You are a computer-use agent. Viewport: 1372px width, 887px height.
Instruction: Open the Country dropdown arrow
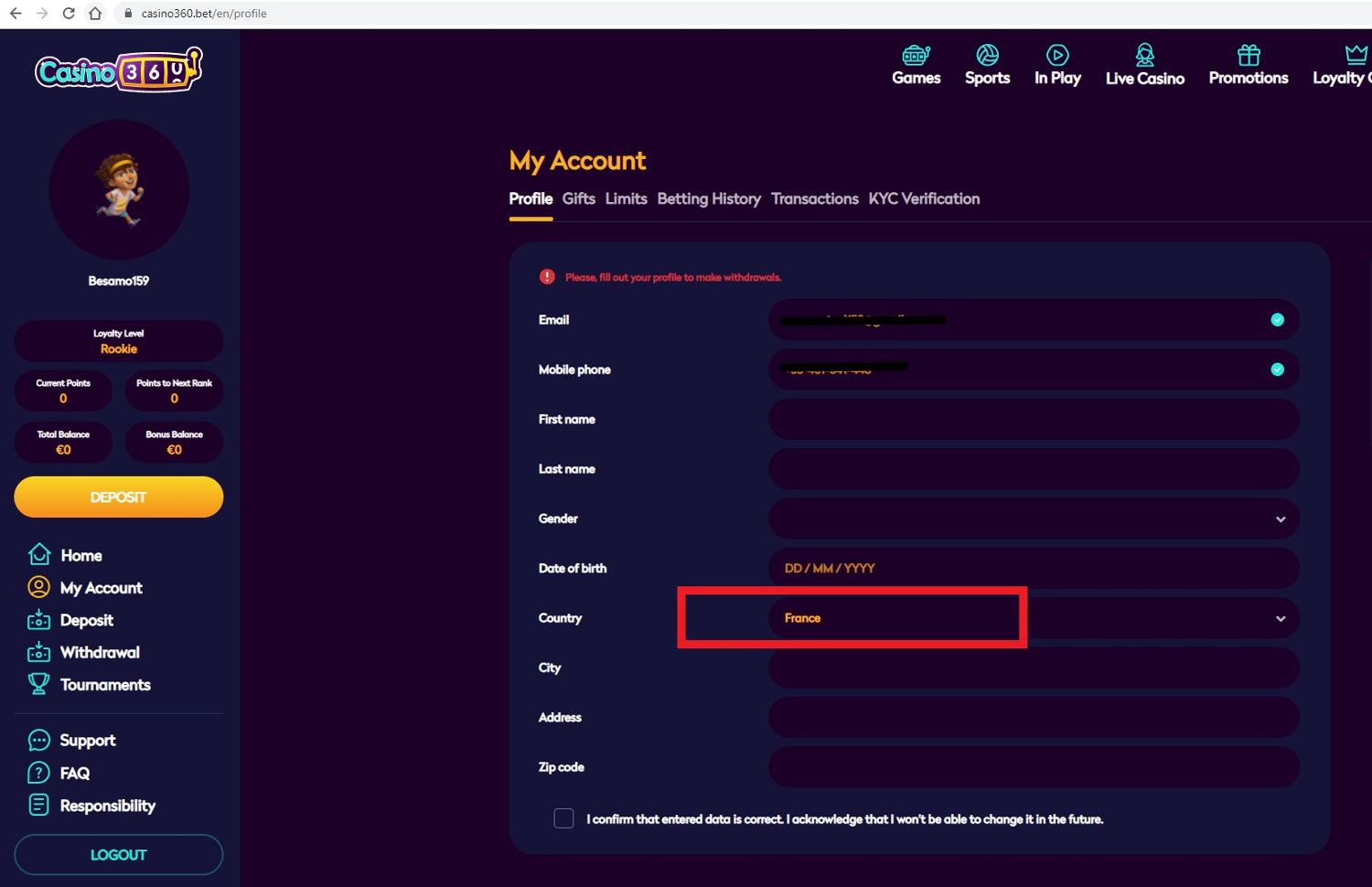point(1280,619)
